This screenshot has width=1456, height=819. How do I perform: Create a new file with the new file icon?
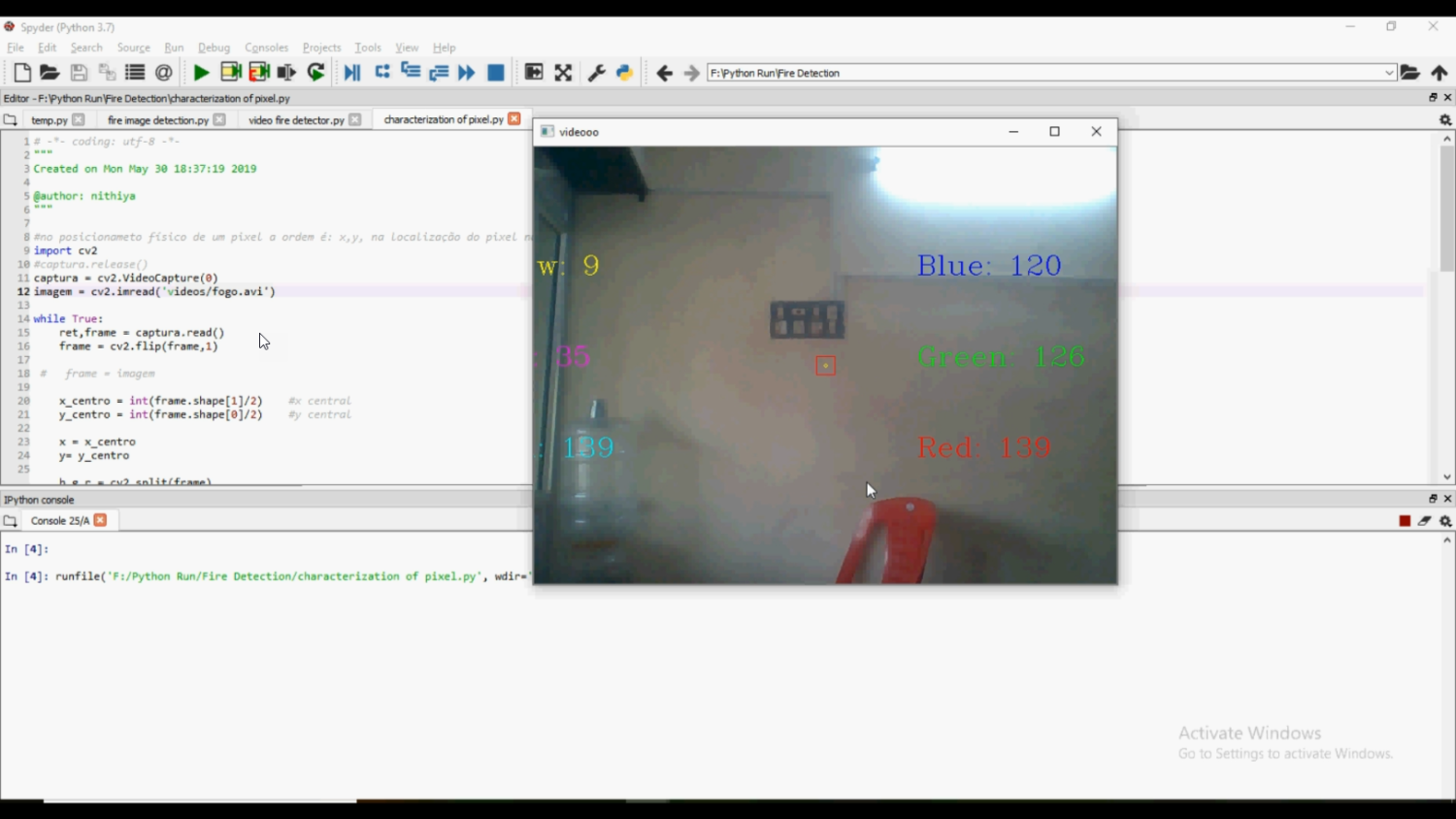(x=21, y=72)
